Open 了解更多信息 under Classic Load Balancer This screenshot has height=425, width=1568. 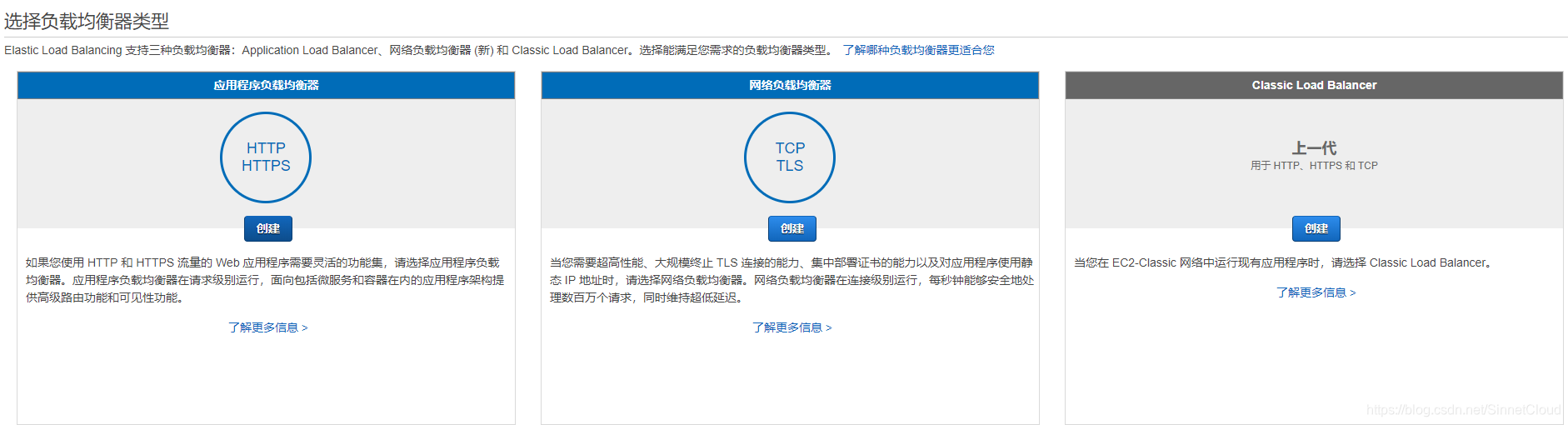pos(1316,292)
